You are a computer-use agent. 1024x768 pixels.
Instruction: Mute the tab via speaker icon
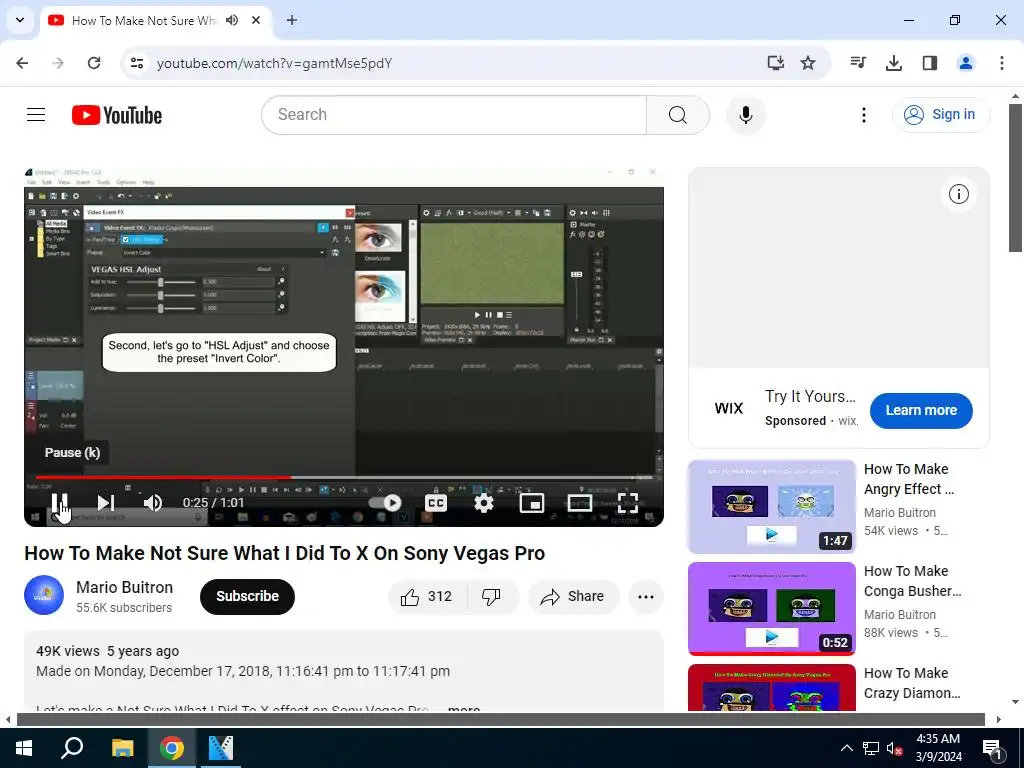coord(232,20)
